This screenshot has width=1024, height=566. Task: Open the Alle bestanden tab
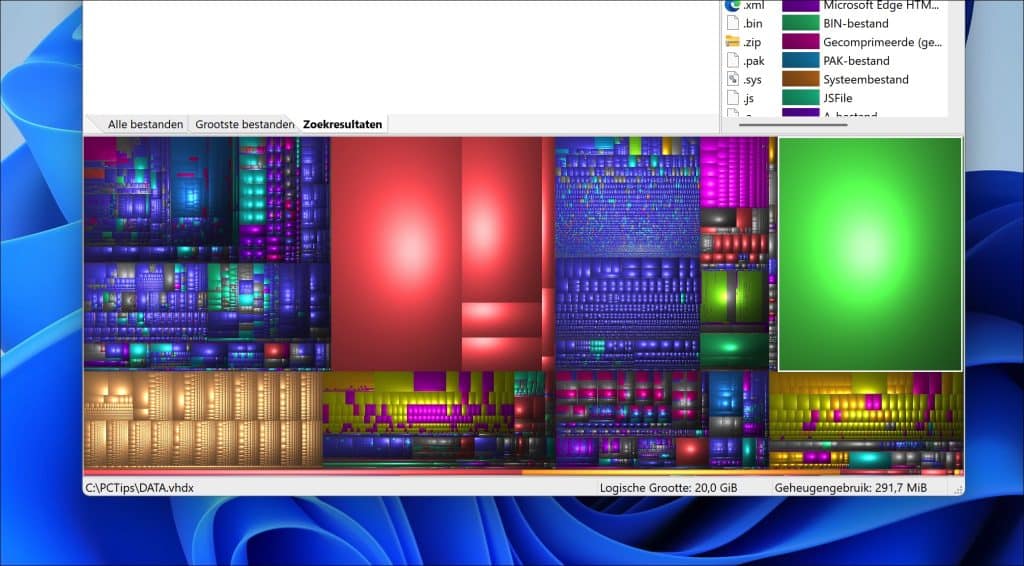(145, 124)
